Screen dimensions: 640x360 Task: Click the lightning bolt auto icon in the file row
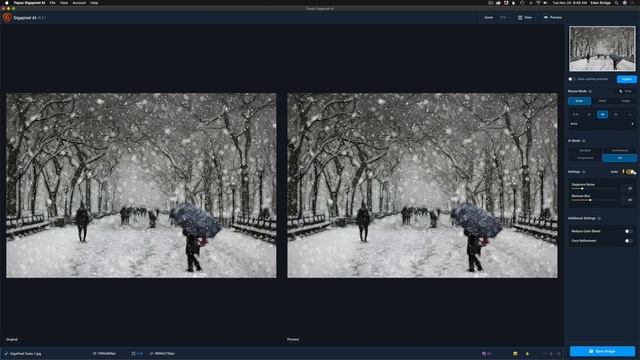(x=527, y=353)
